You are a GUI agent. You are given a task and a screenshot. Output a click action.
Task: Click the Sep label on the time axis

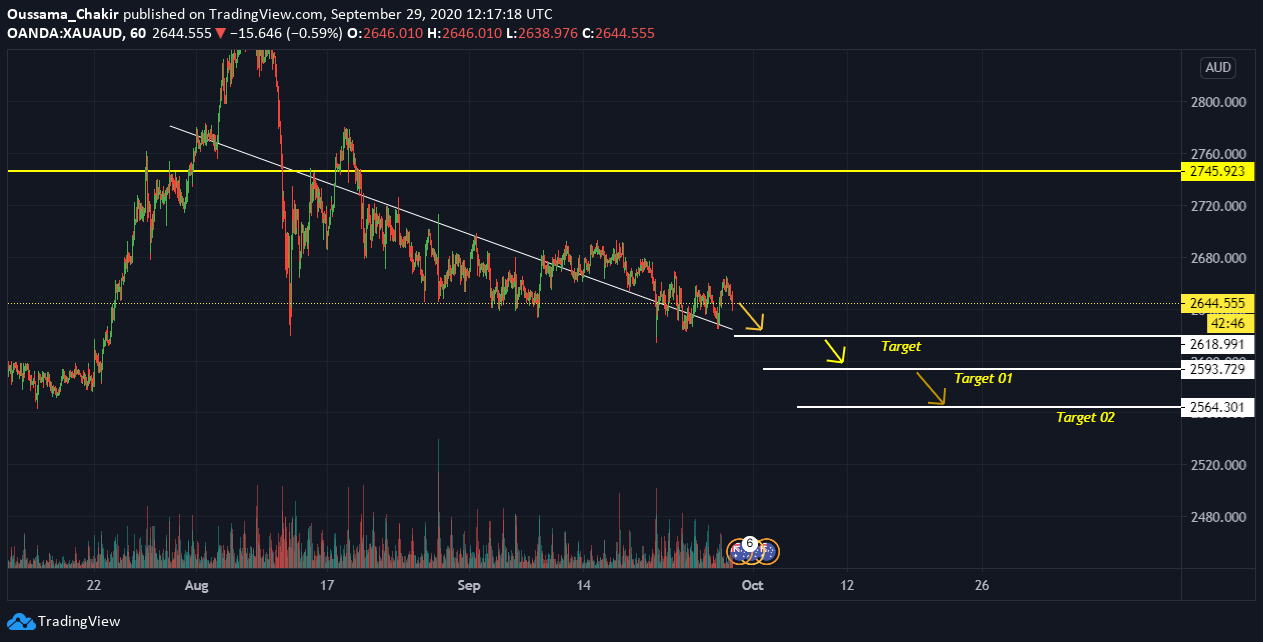click(x=468, y=586)
